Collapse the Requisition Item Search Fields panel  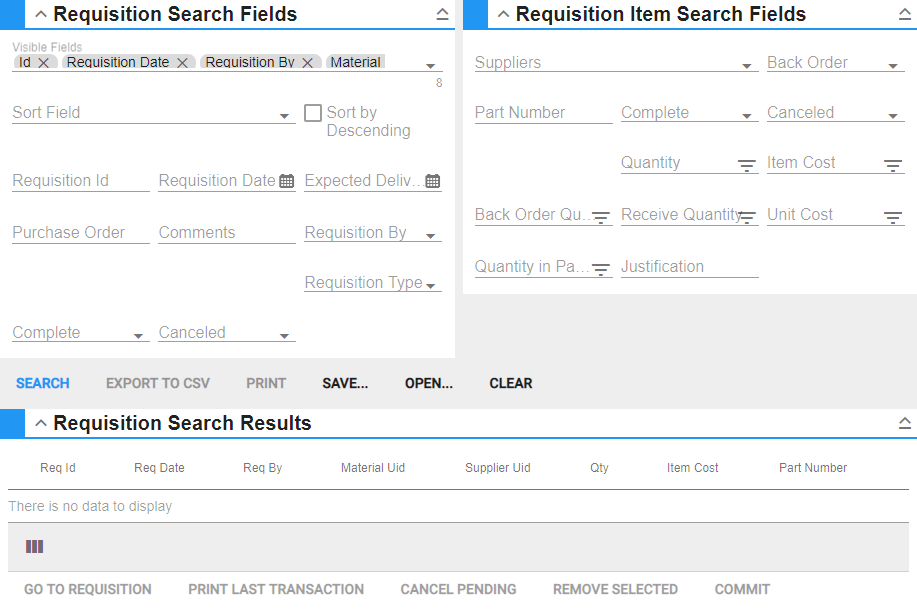coord(503,14)
